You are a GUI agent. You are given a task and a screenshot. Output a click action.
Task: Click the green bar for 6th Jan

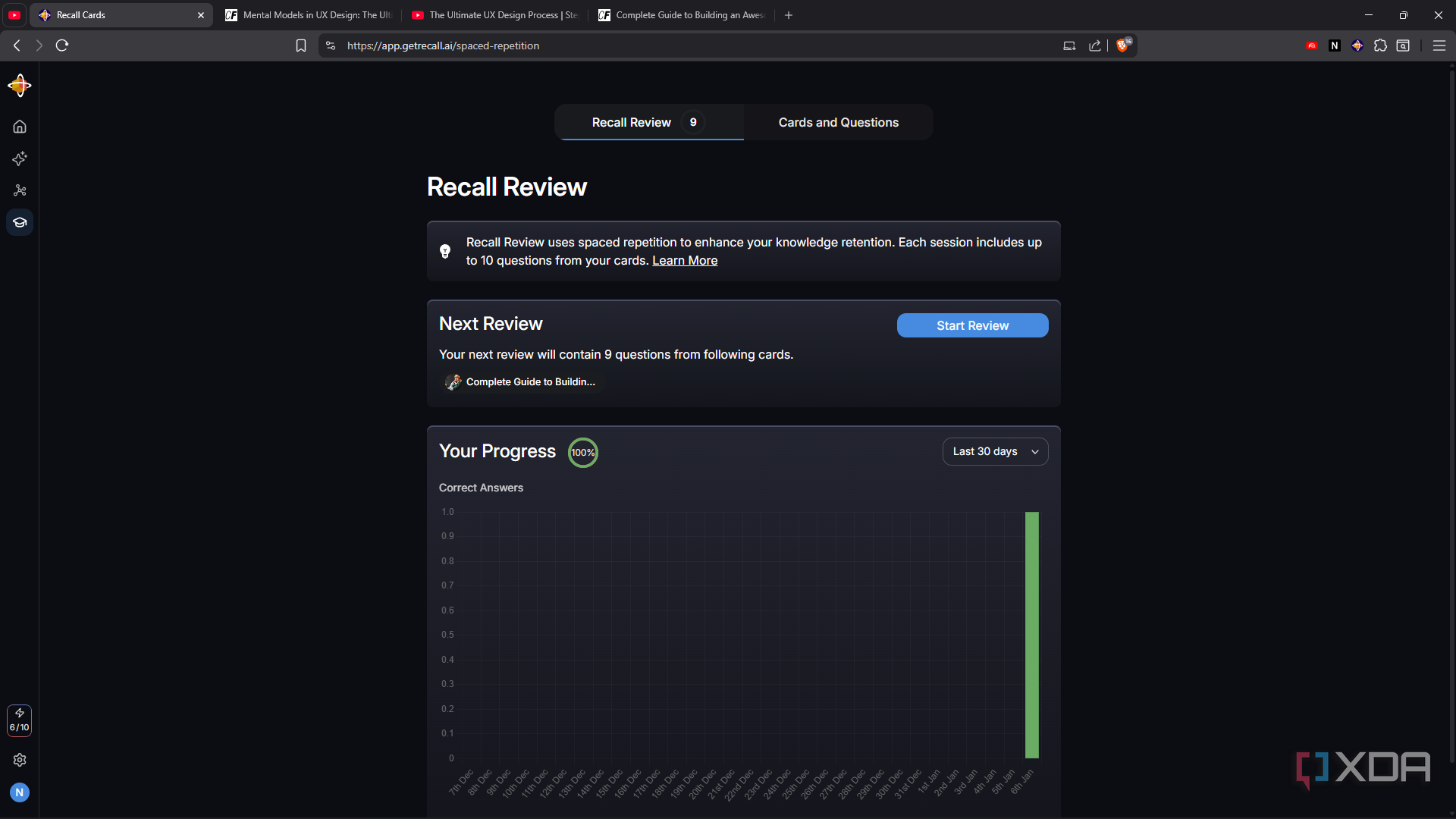[1032, 635]
